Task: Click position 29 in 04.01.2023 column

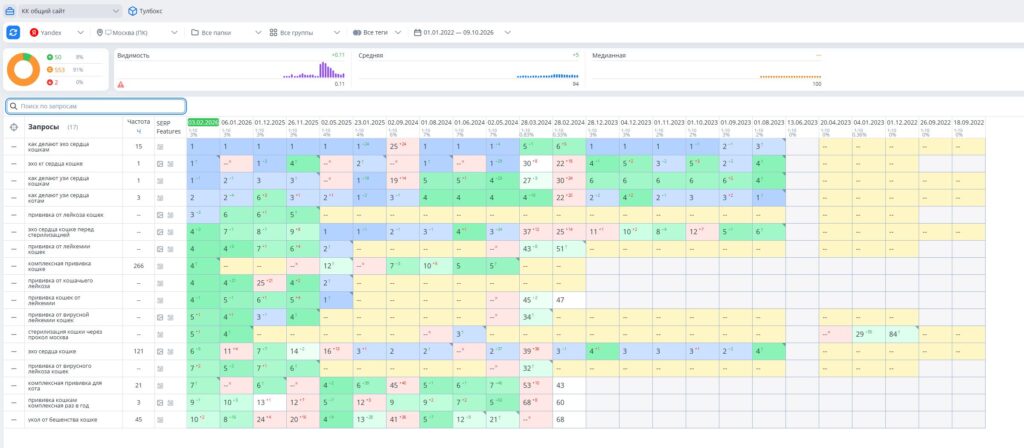Action: (x=859, y=334)
